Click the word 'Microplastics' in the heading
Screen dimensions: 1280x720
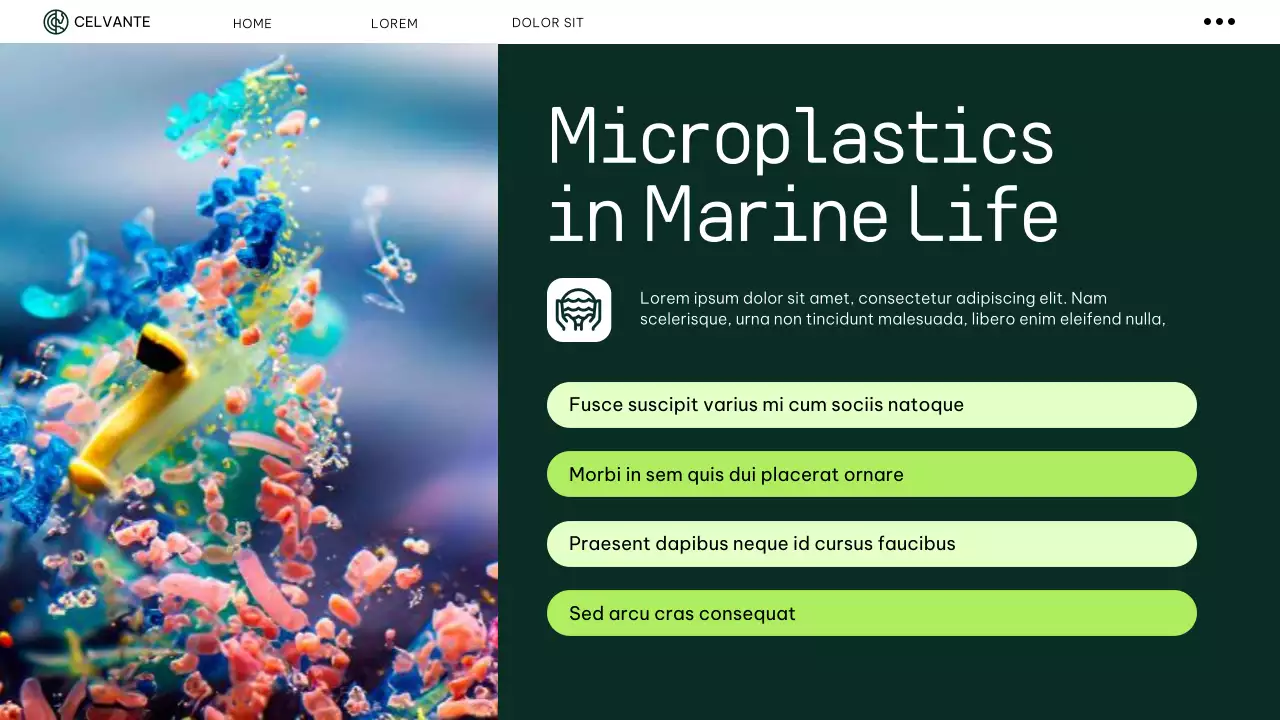[x=801, y=136]
